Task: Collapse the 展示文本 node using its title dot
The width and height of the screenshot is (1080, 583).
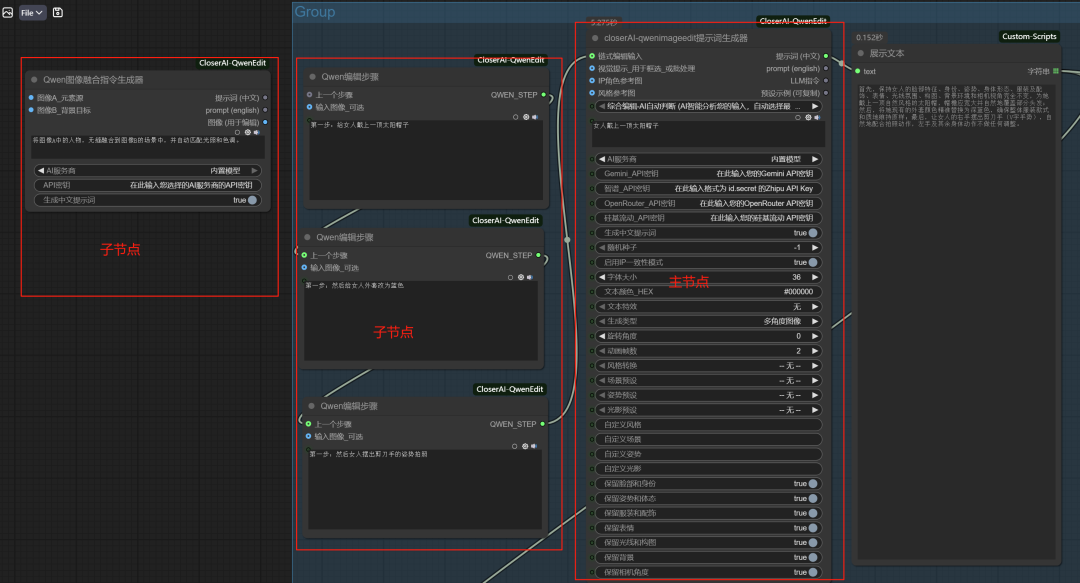Action: (860, 53)
